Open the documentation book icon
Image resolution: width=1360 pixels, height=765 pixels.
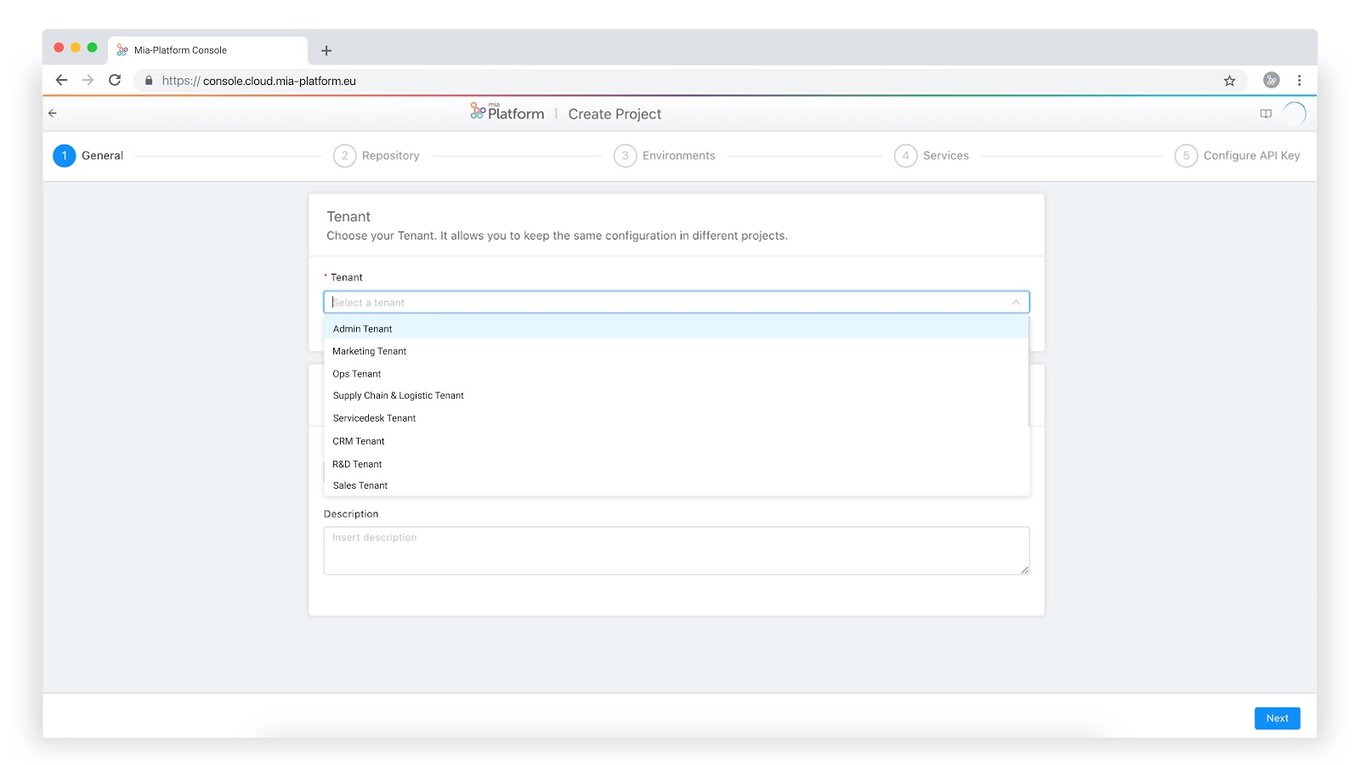[x=1265, y=113]
